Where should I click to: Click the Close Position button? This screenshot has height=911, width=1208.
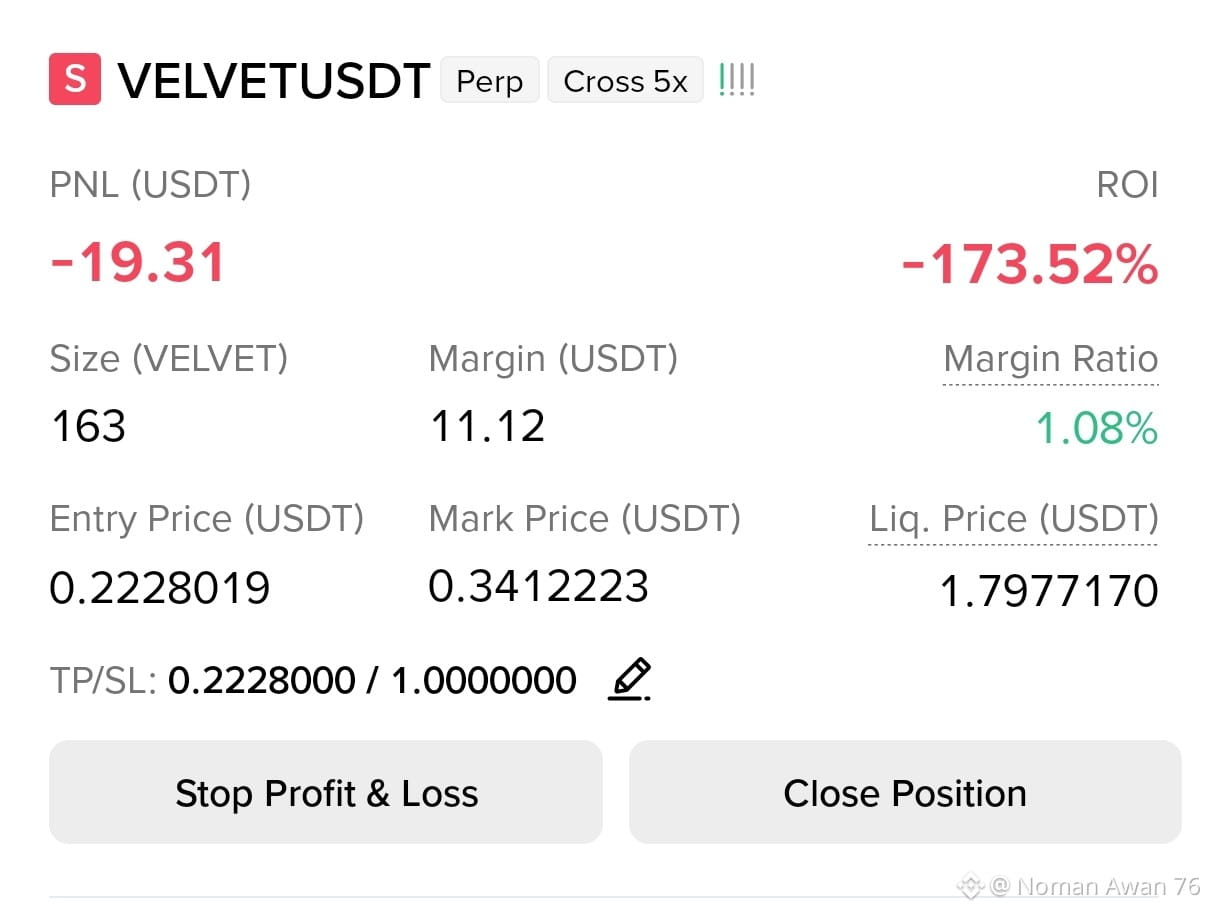click(x=905, y=793)
